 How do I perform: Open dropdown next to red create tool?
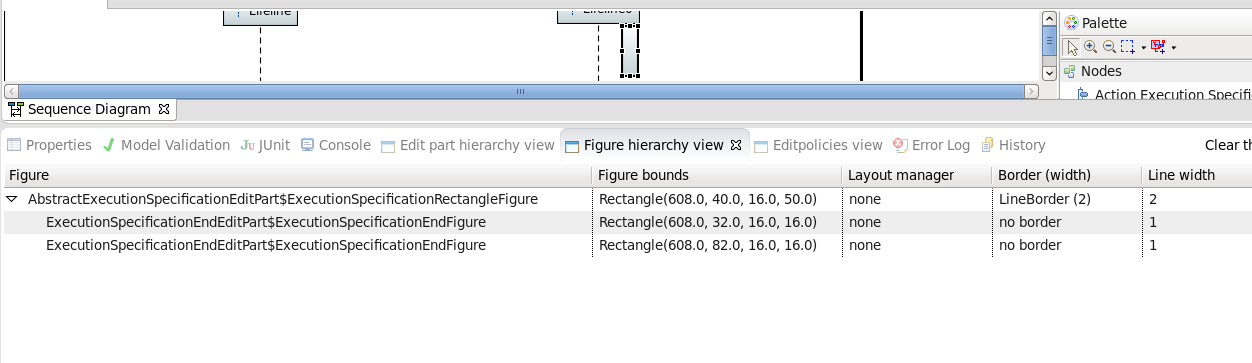tap(1173, 48)
